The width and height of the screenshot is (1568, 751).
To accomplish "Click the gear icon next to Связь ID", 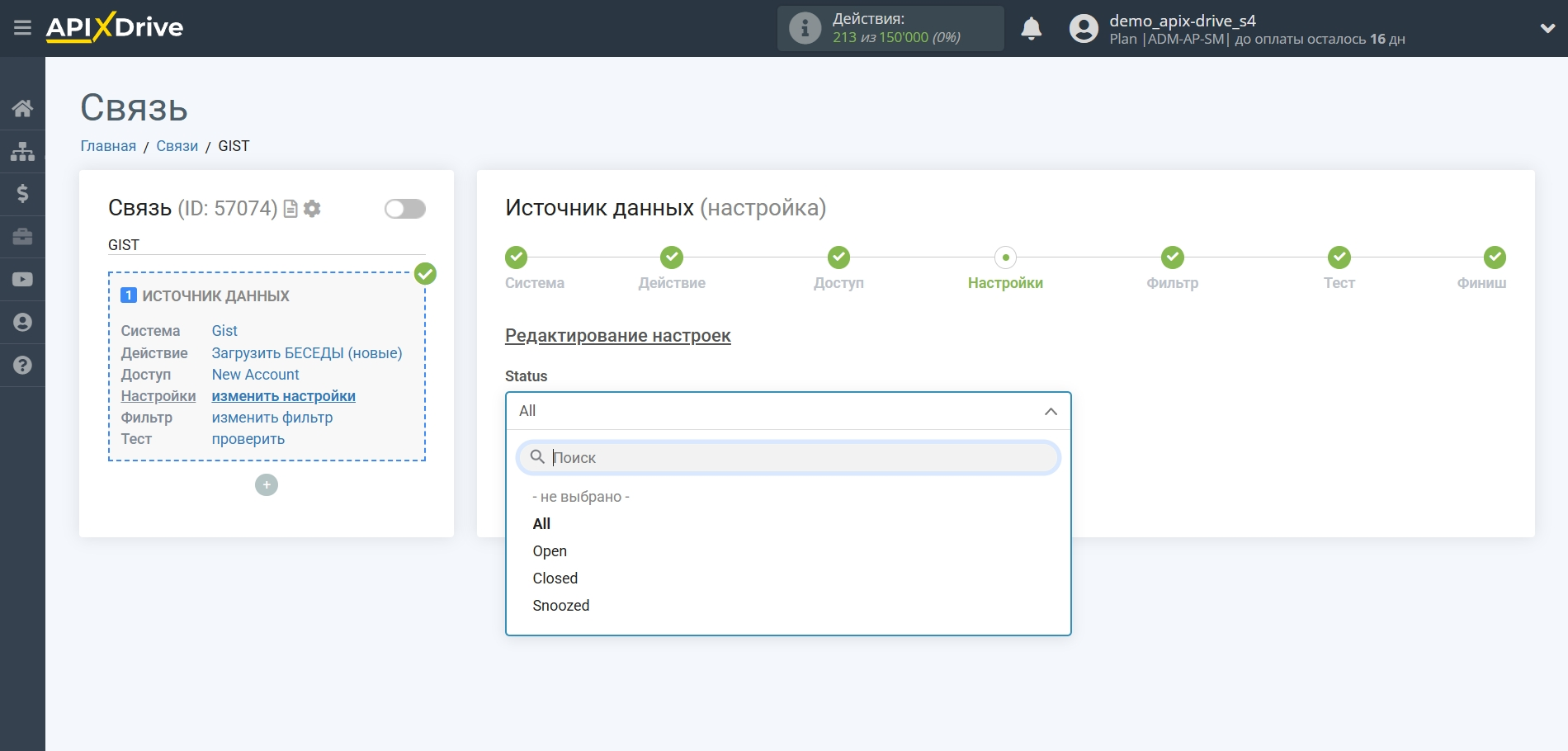I will click(x=311, y=209).
